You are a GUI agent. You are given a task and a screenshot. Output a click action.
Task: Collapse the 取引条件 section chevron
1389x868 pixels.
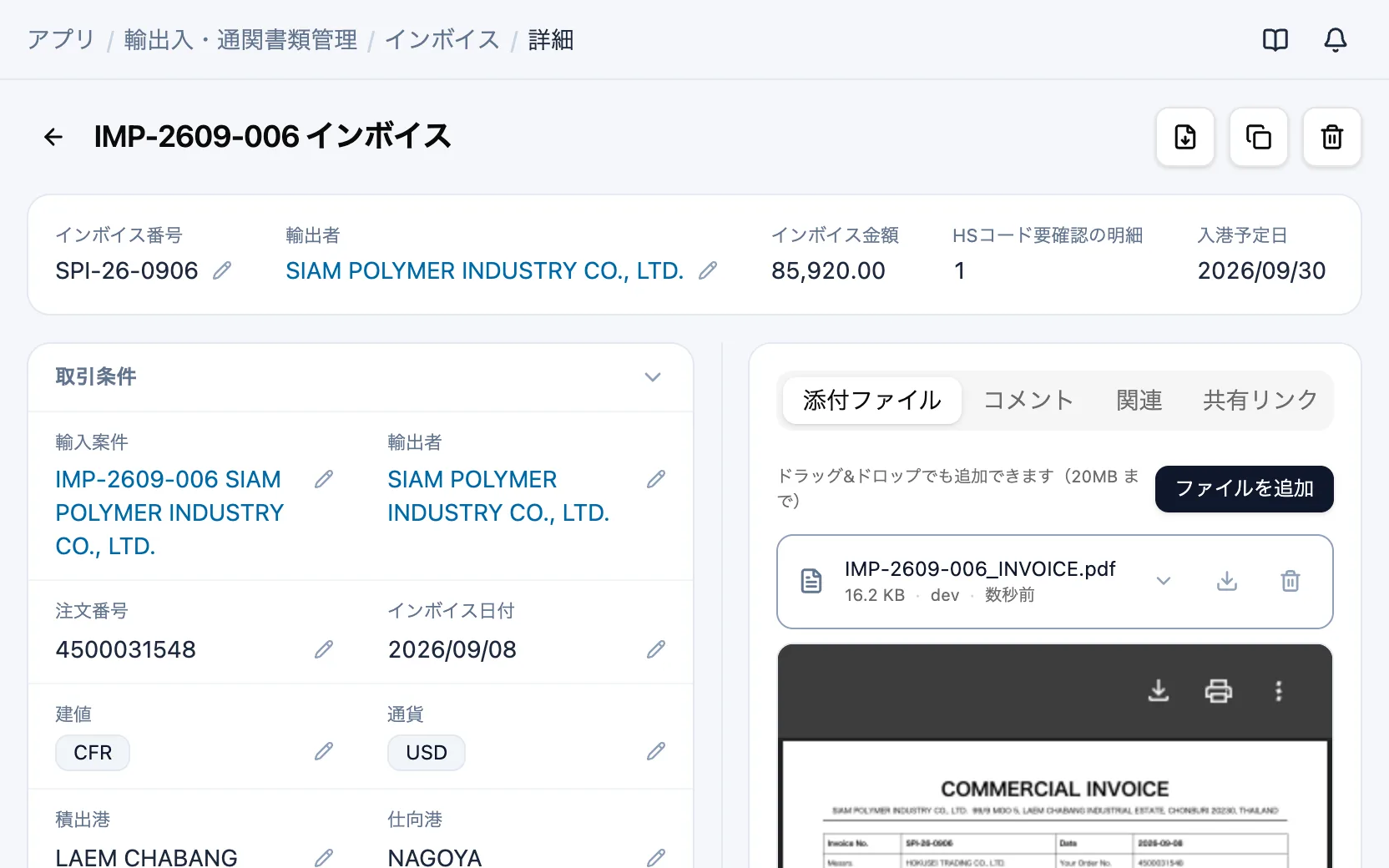pos(653,377)
